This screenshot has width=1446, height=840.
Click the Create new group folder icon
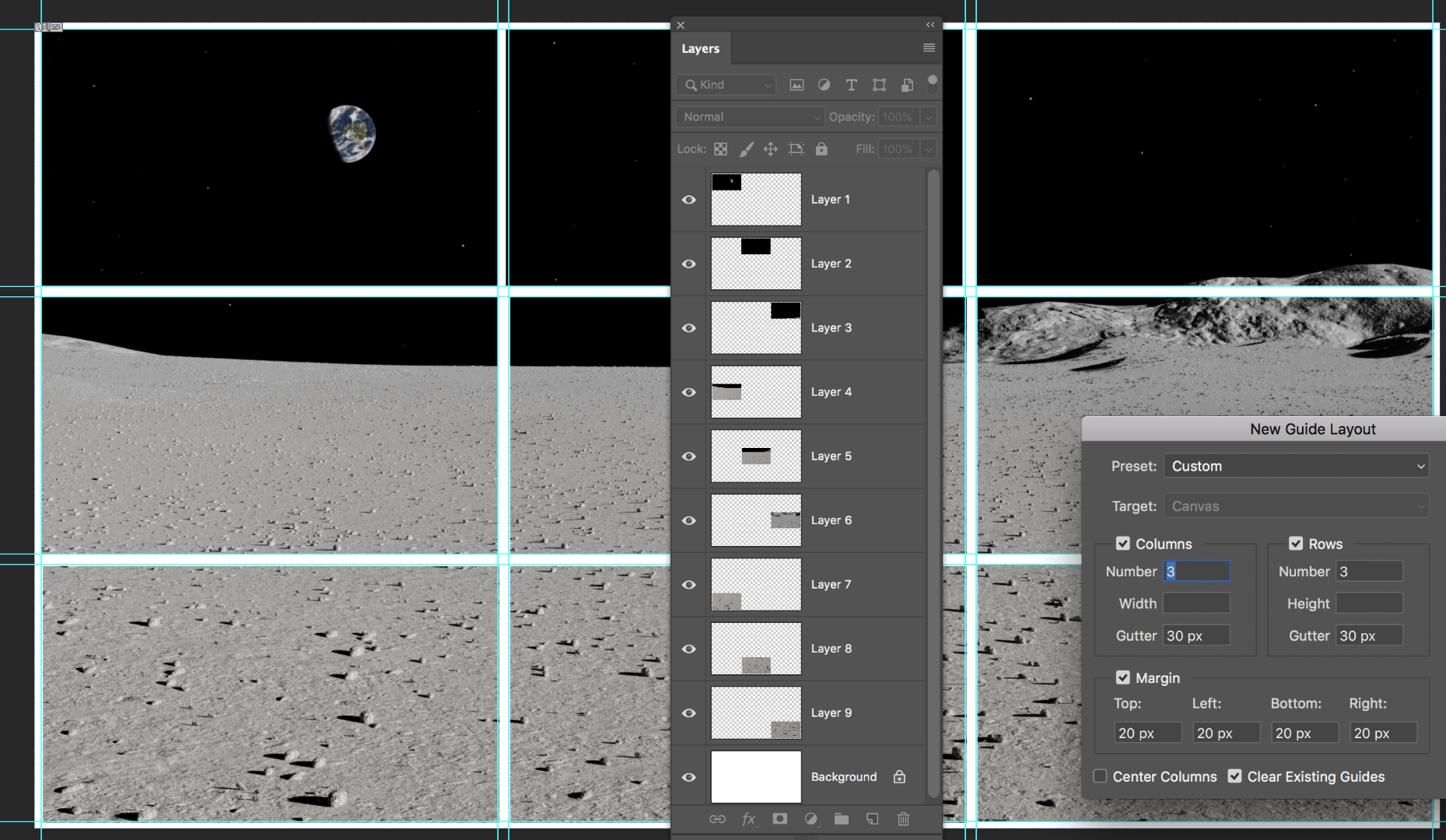[842, 818]
